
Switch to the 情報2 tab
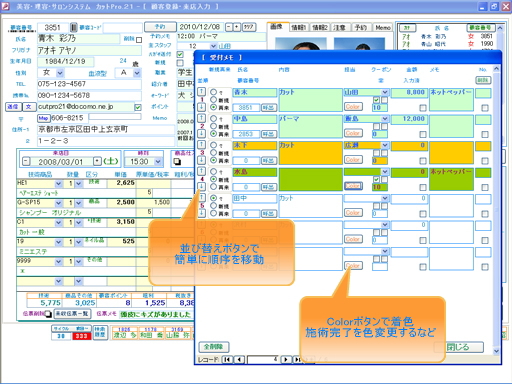click(x=320, y=28)
